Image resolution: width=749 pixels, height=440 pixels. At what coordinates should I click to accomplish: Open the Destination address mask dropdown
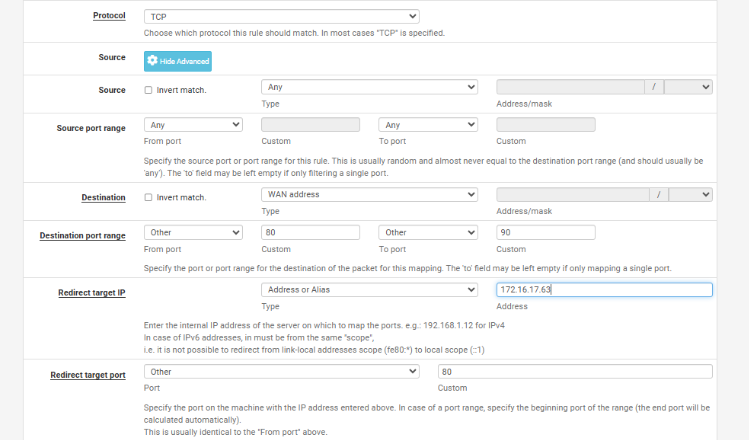(689, 195)
